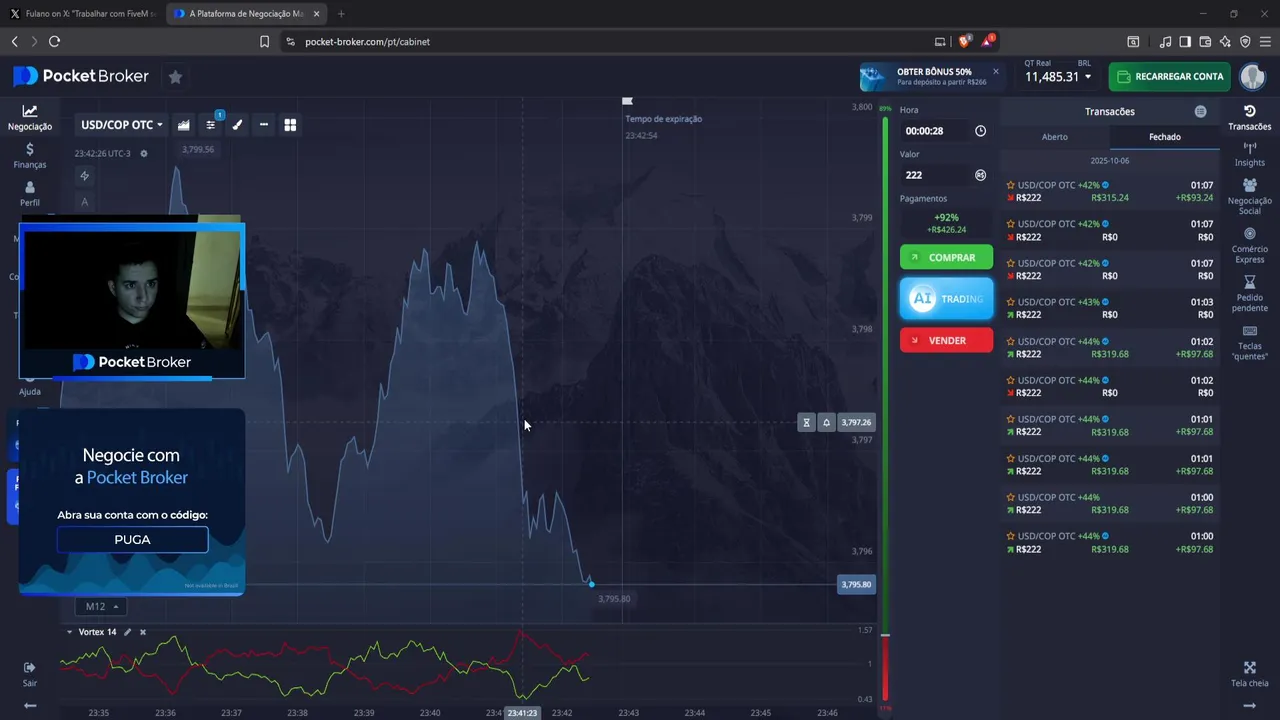Click the clock icon next to Hora
The height and width of the screenshot is (720, 1280).
(980, 131)
